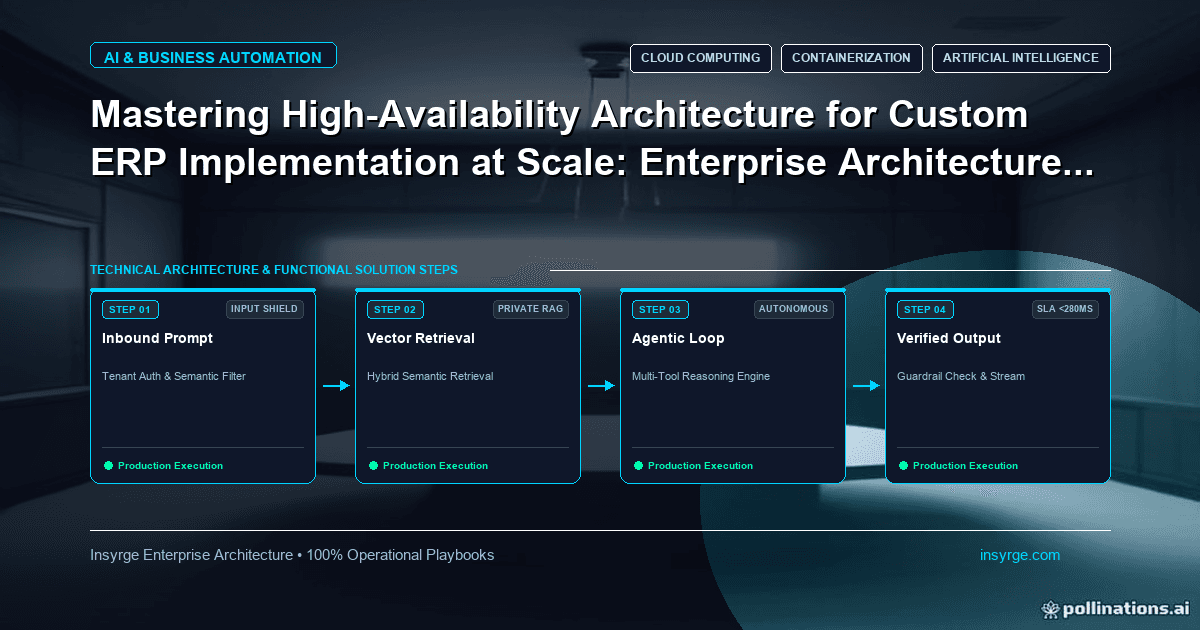Click the PRIVATE RAG label
This screenshot has width=1200, height=630.
click(x=531, y=309)
